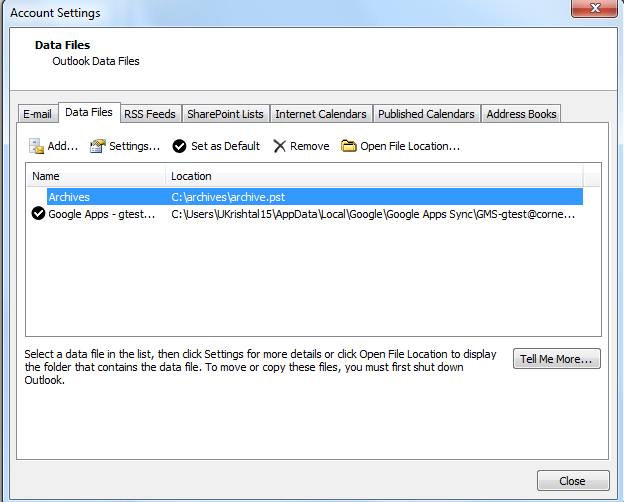Click the Add data file icon

click(36, 146)
